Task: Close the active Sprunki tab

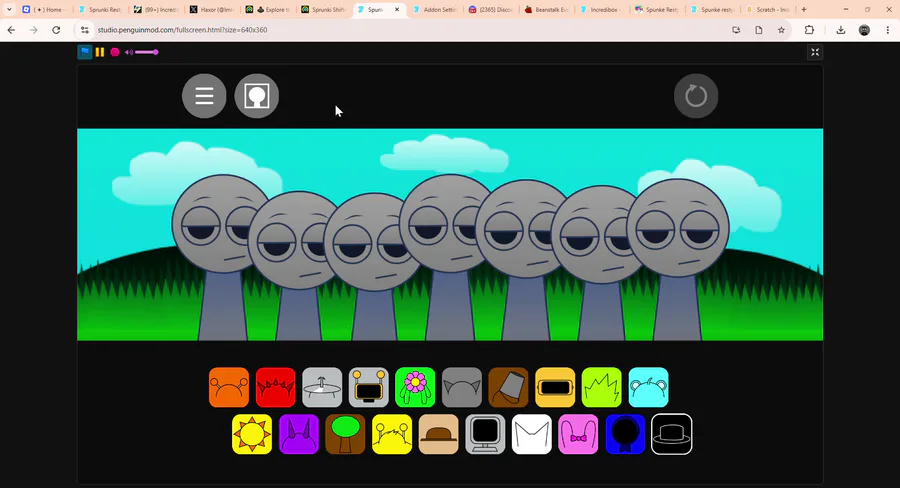Action: [397, 10]
